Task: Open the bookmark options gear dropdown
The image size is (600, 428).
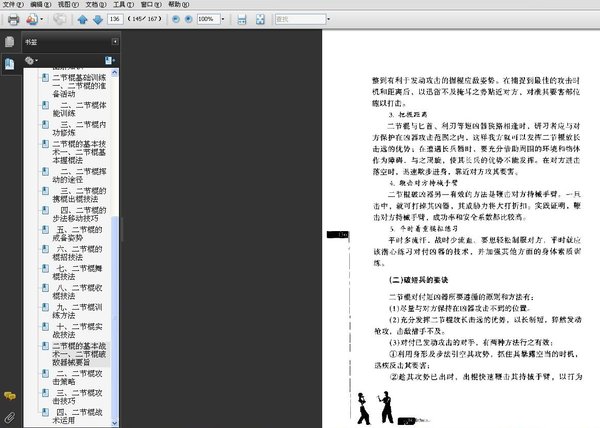Action: click(x=31, y=60)
